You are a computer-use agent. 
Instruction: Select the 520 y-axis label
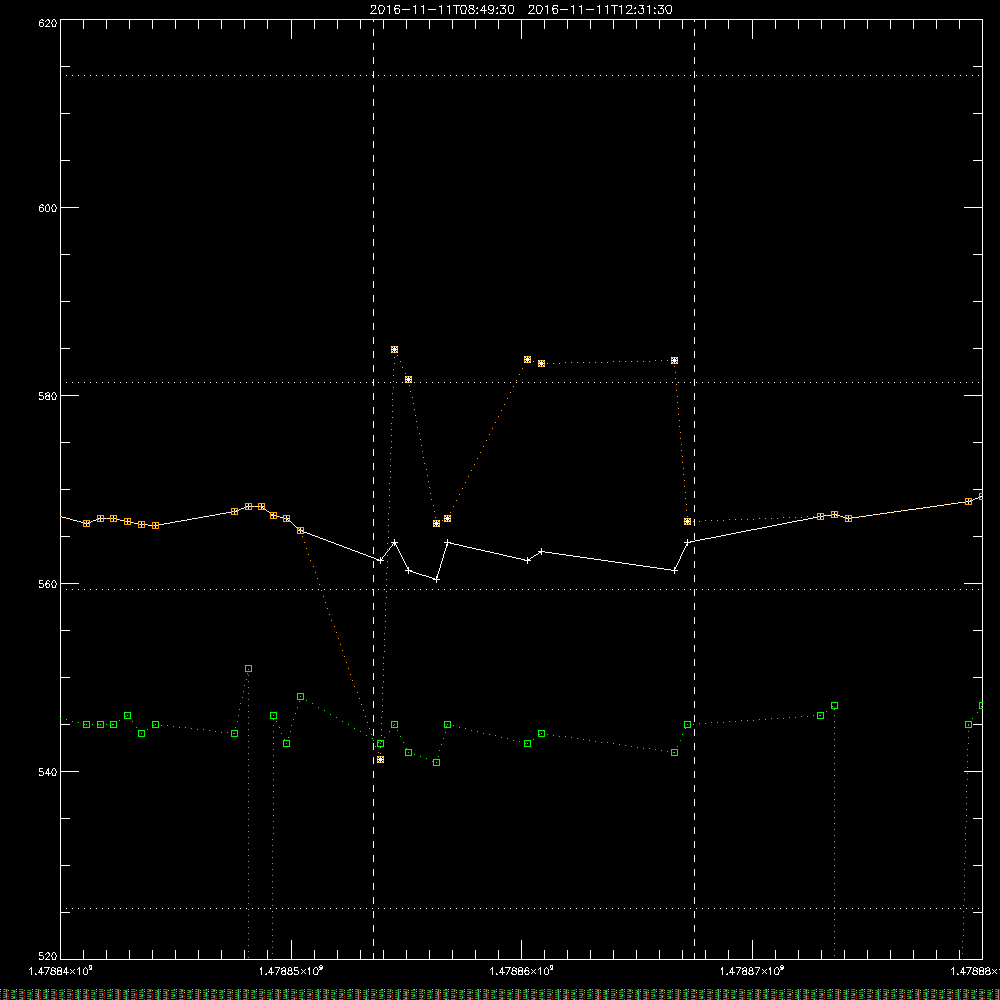pyautogui.click(x=48, y=956)
